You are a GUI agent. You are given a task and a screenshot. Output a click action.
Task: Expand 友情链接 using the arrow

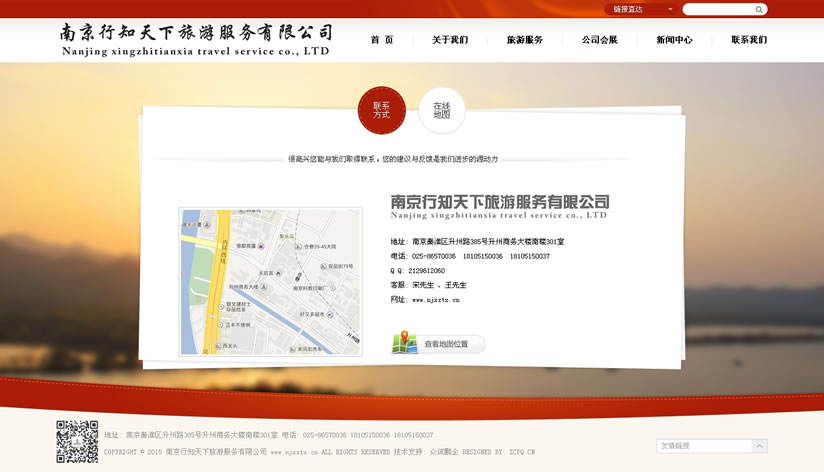[759, 446]
